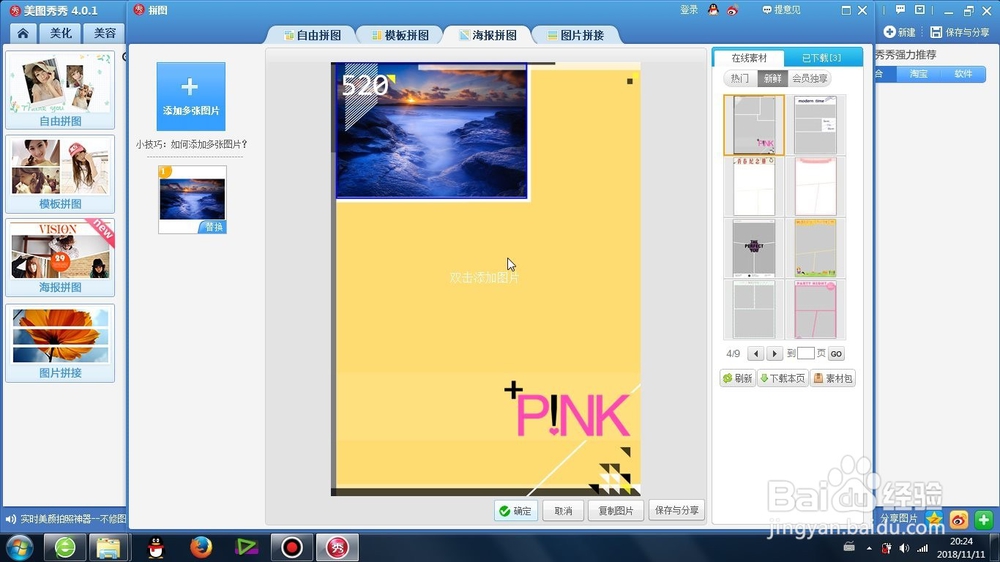1000x562 pixels.
Task: Open Windows Start button
Action: coord(19,547)
